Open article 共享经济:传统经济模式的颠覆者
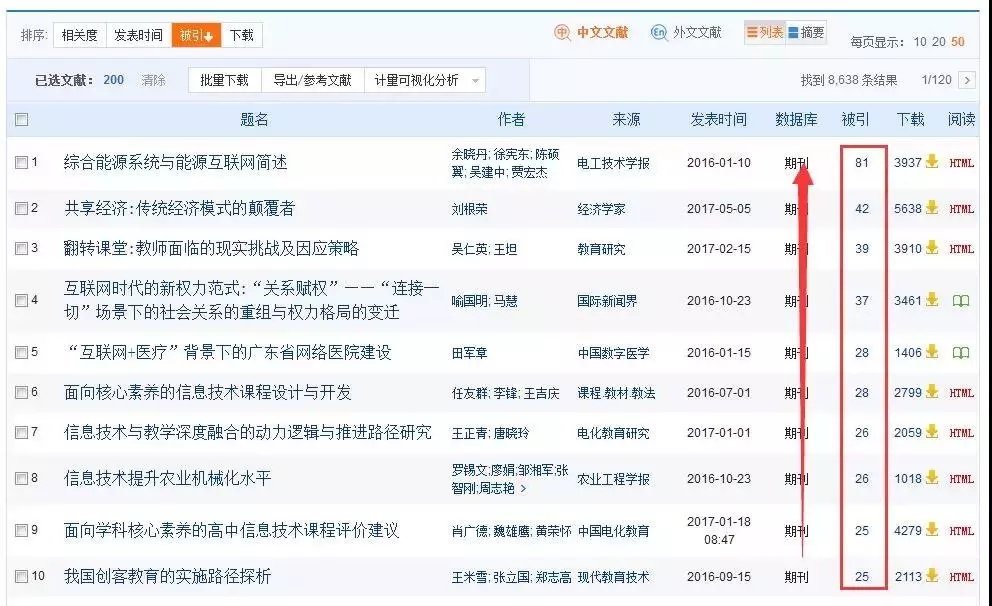This screenshot has height=606, width=992. (x=180, y=208)
